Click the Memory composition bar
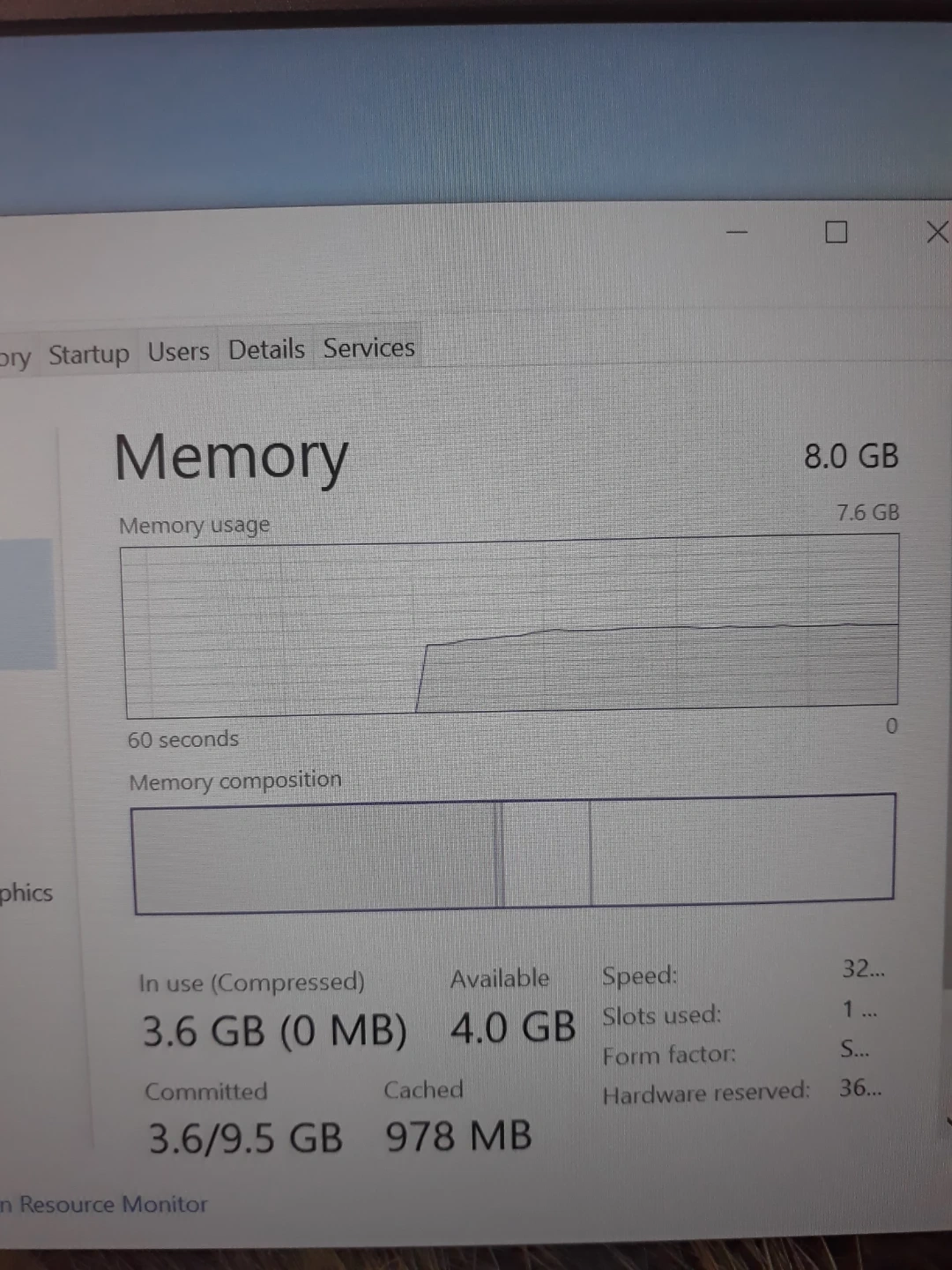 click(x=513, y=854)
